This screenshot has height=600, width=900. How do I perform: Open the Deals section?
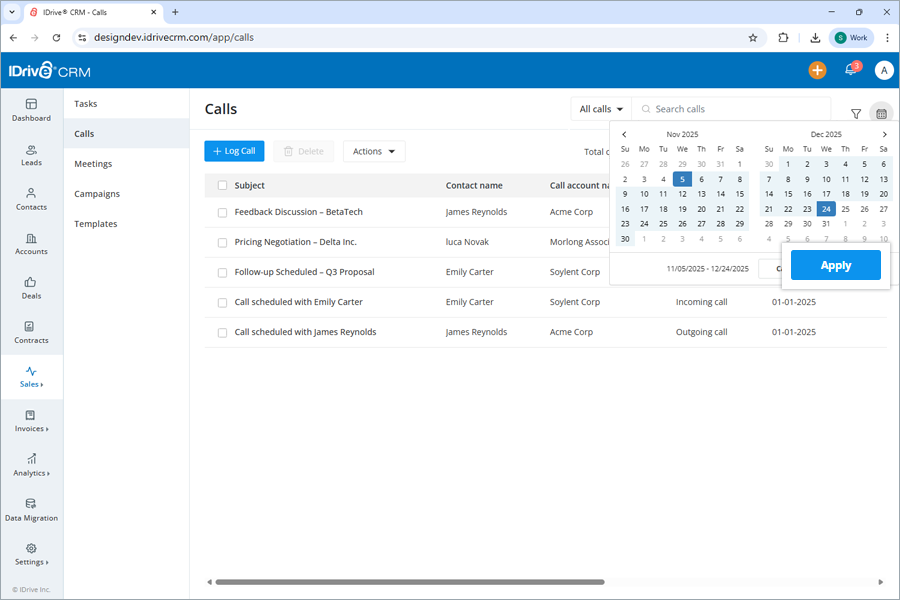point(31,289)
